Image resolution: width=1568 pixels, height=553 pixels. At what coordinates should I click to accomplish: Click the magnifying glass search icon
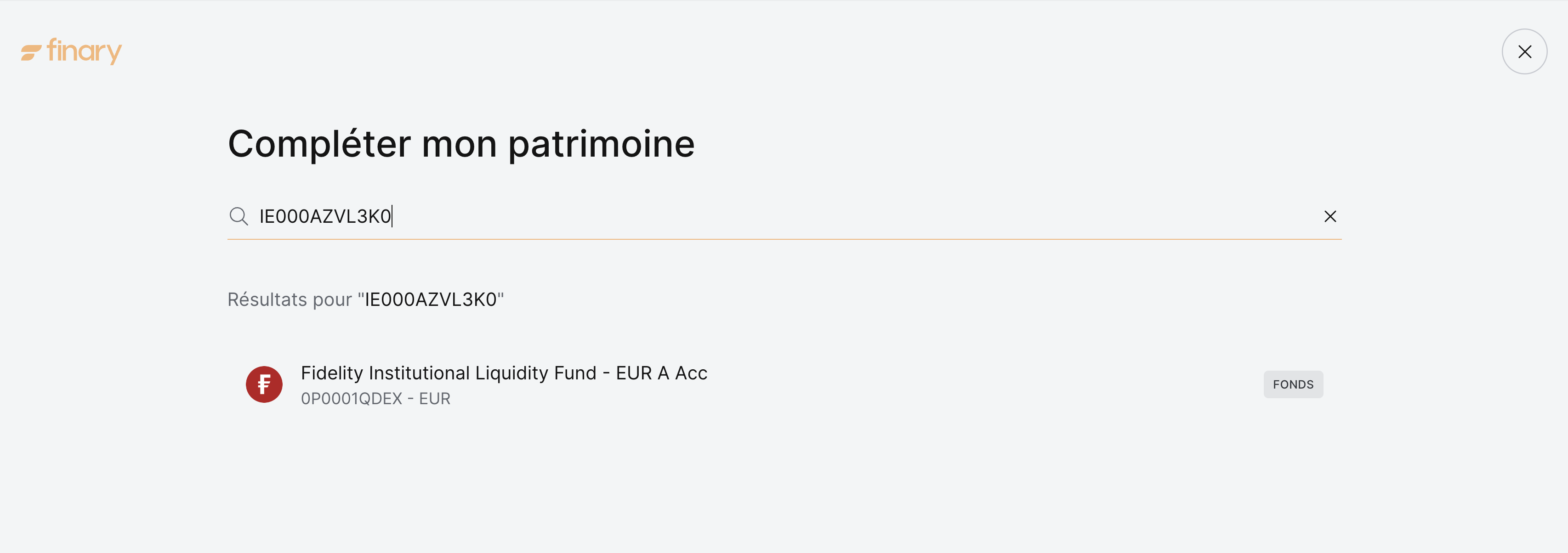pos(239,217)
